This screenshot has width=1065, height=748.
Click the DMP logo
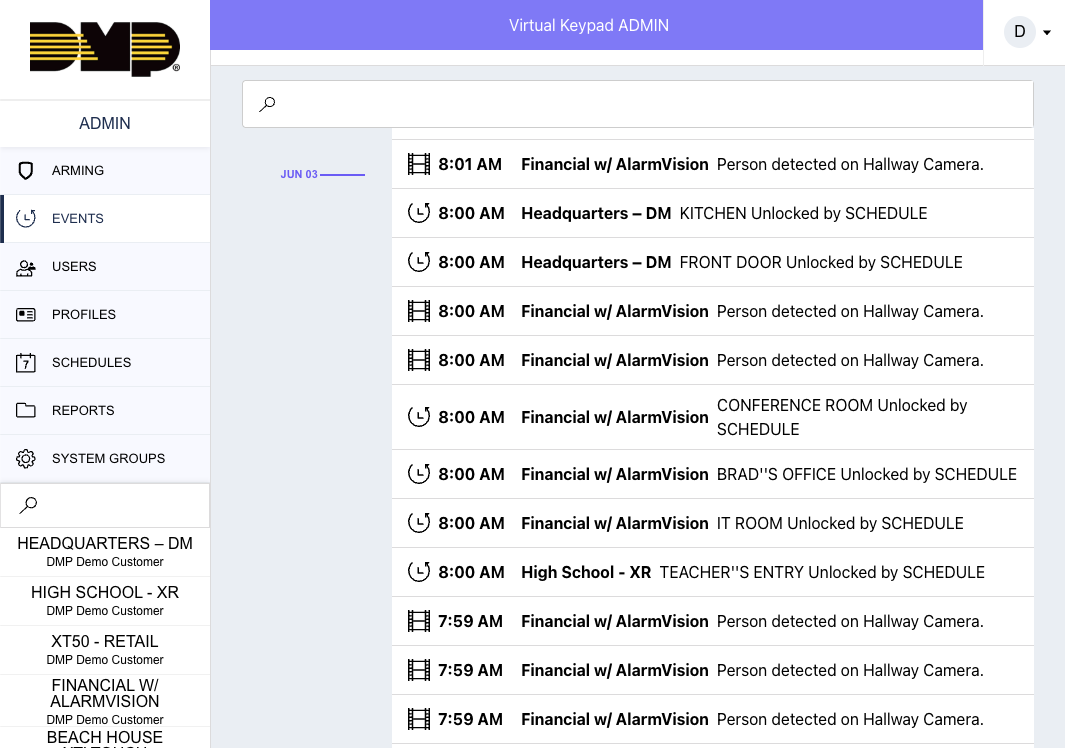[105, 48]
